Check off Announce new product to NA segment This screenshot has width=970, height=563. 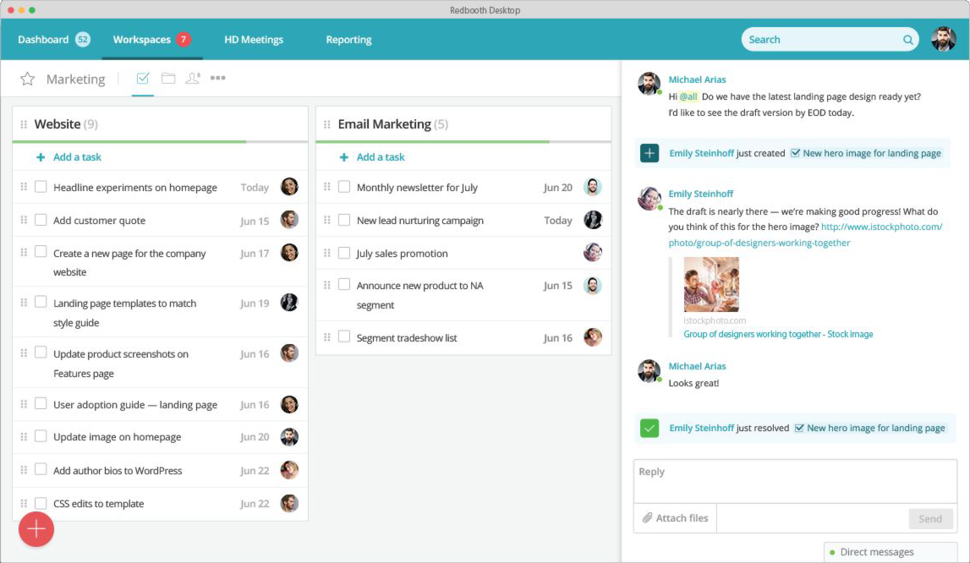pyautogui.click(x=344, y=284)
